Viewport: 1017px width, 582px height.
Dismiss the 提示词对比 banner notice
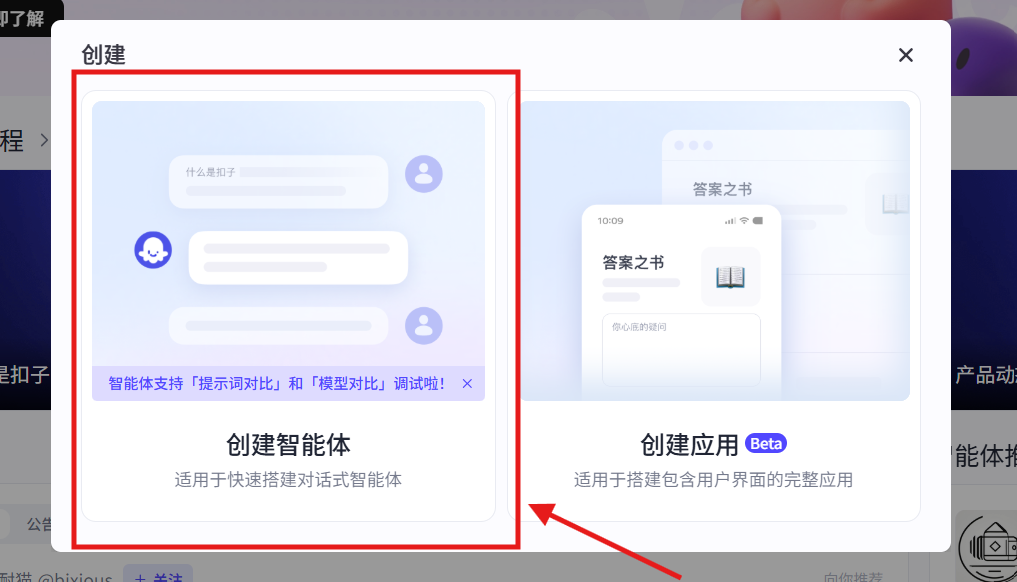[x=467, y=384]
